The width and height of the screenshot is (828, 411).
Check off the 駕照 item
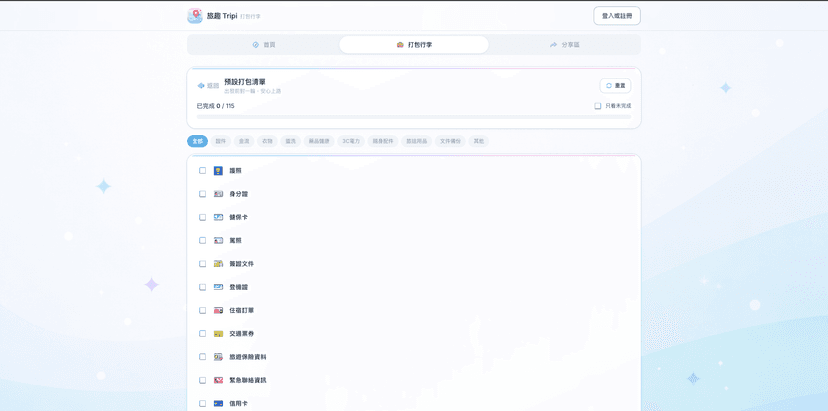point(202,240)
